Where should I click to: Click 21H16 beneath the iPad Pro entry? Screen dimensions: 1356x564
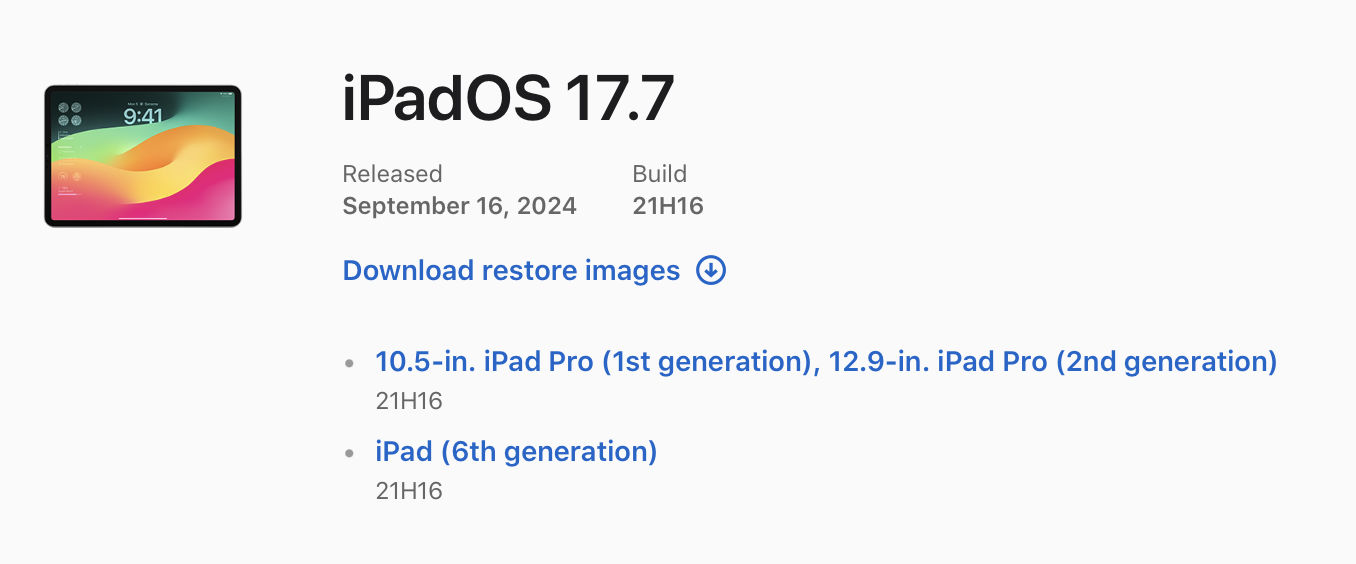409,401
